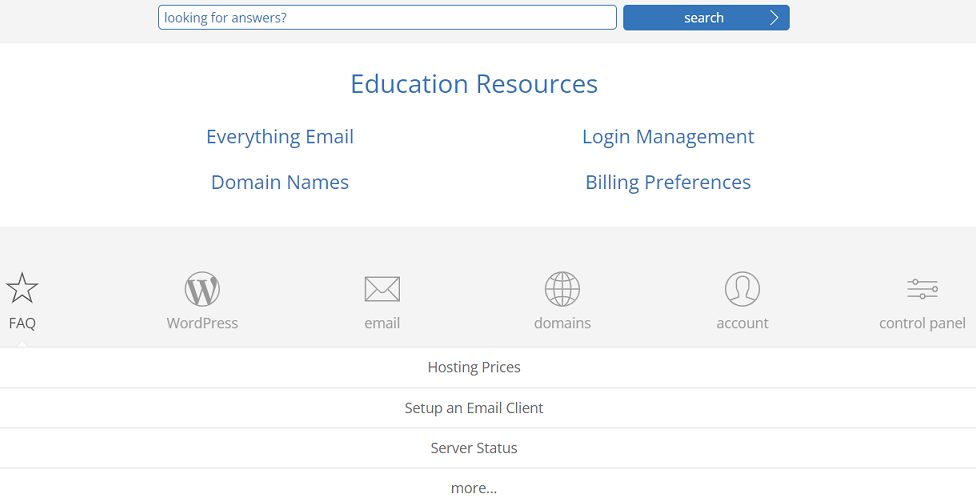Open the account person icon

(742, 289)
